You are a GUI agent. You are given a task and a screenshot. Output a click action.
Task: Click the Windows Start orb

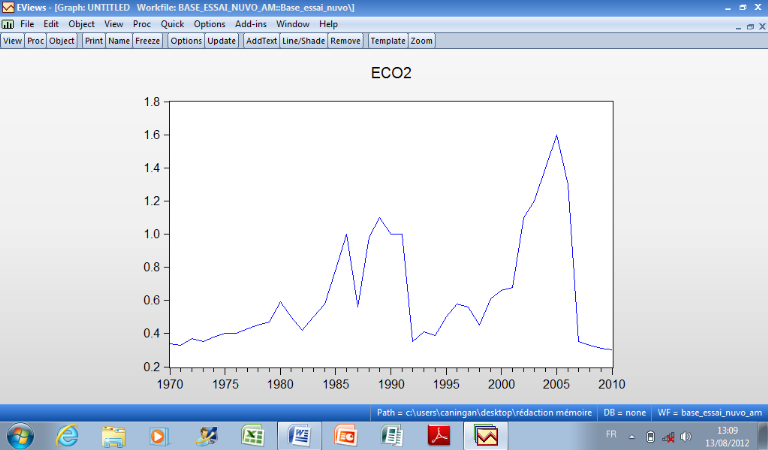click(x=20, y=436)
